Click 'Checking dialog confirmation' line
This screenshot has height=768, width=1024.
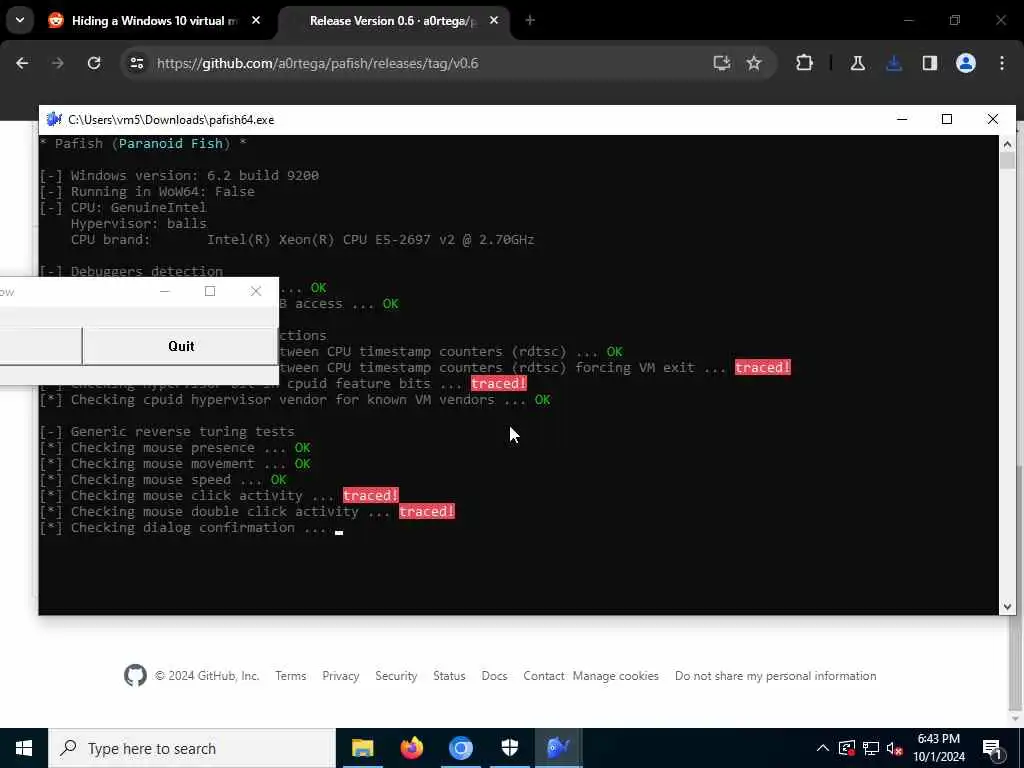point(183,528)
